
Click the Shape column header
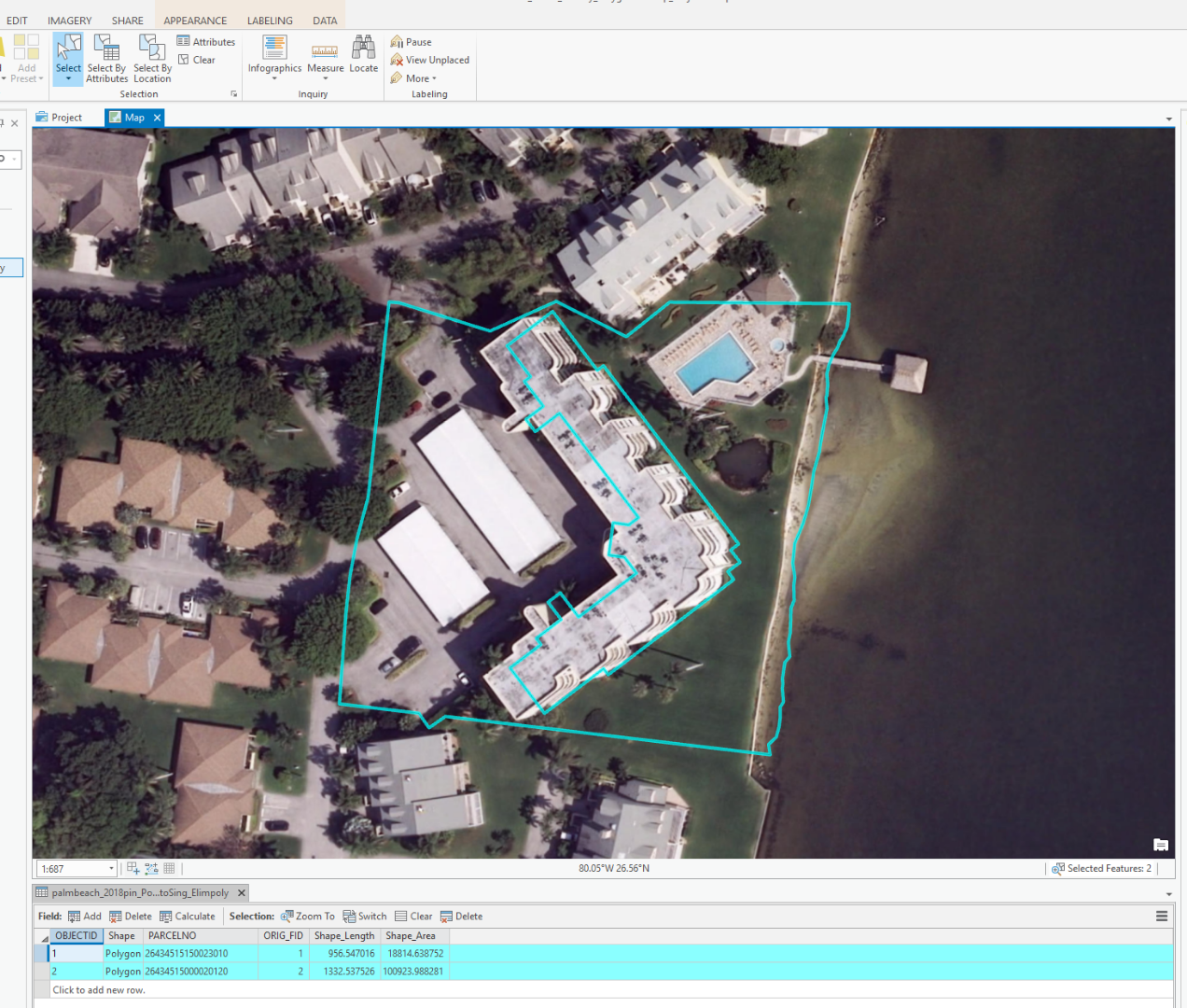pos(121,936)
